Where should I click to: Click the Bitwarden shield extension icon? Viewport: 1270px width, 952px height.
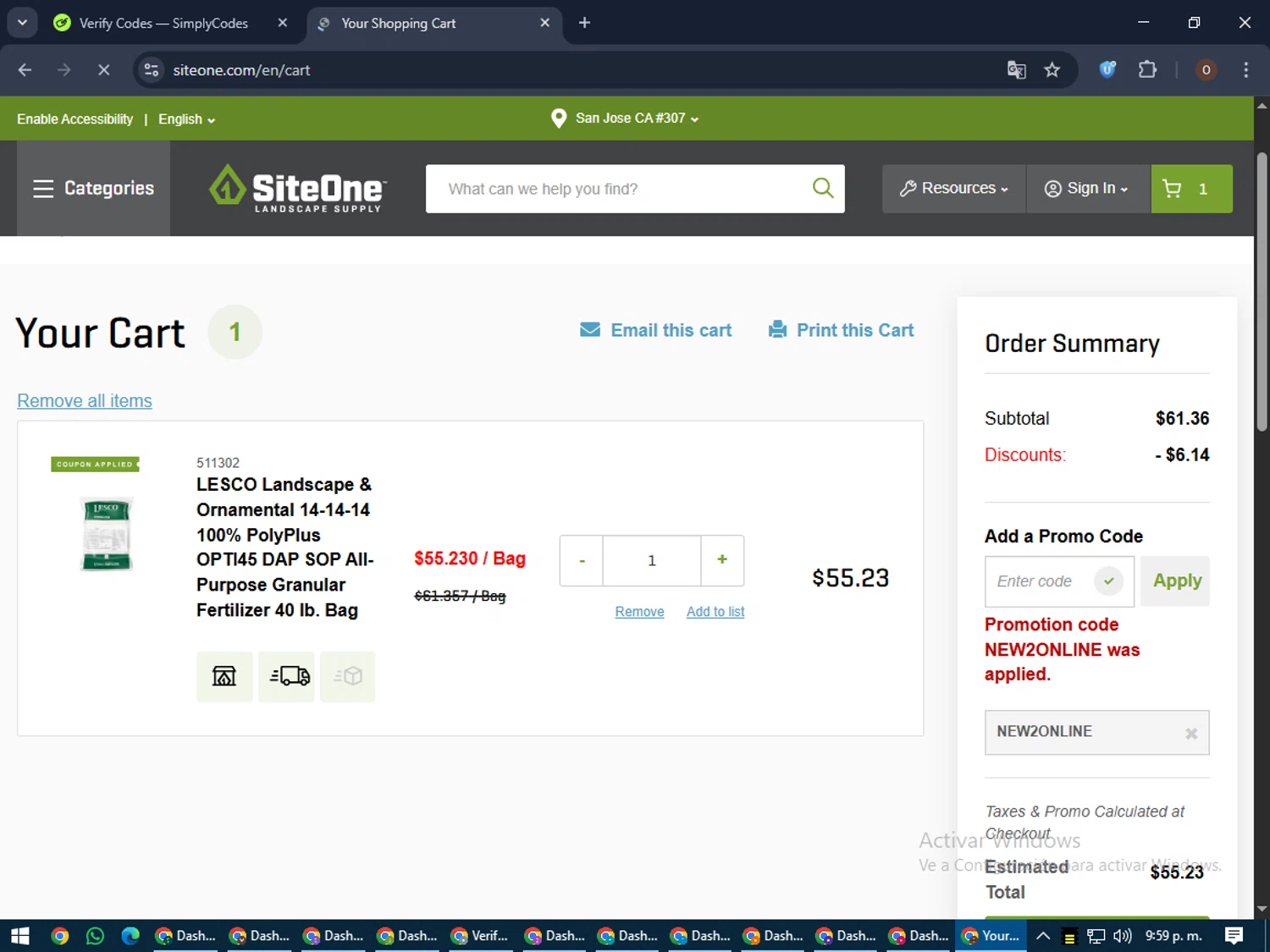pyautogui.click(x=1107, y=69)
